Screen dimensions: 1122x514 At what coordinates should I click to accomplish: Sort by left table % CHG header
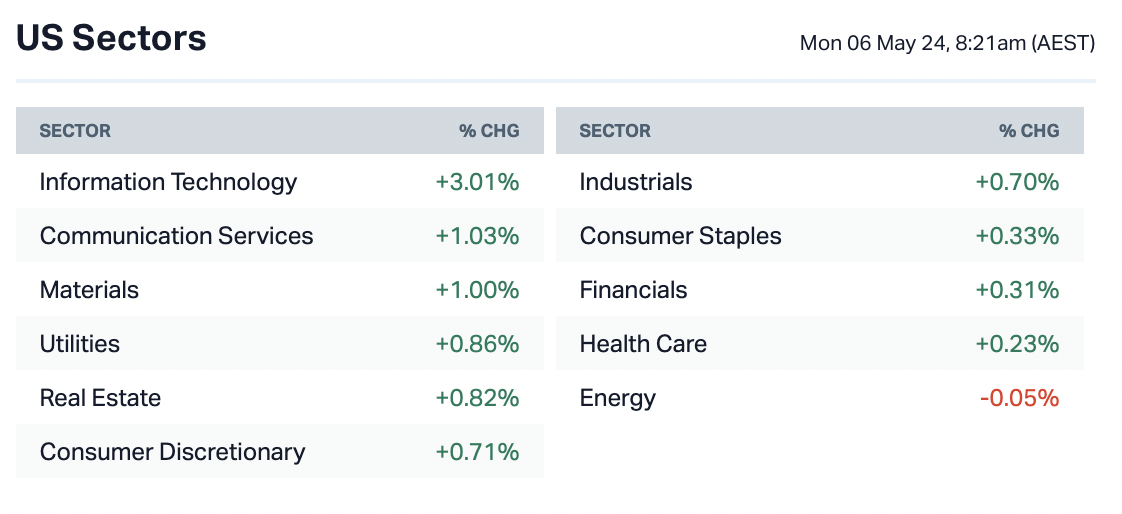[489, 131]
